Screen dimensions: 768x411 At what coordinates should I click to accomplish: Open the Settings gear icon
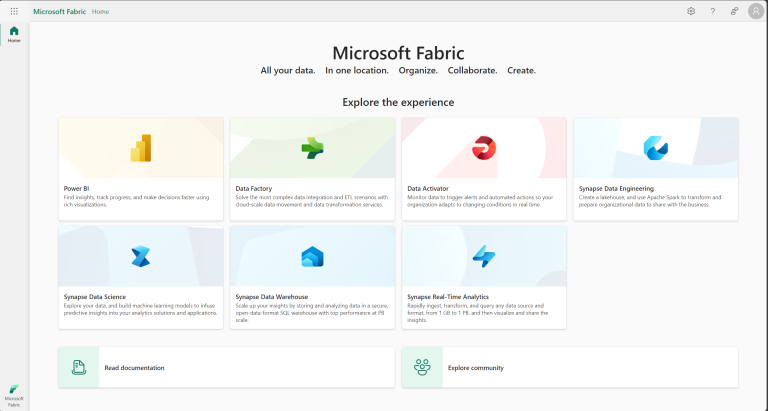coord(691,11)
